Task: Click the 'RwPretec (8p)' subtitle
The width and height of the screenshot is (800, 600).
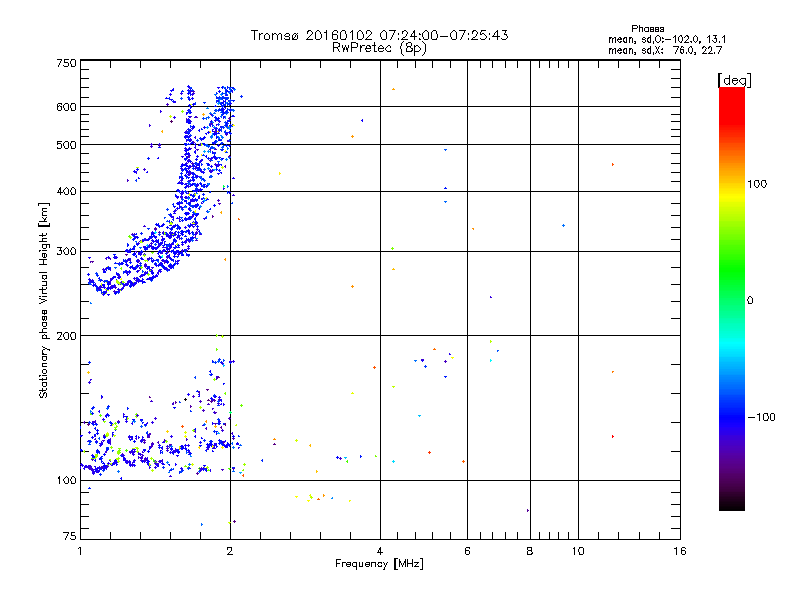Action: [x=379, y=48]
